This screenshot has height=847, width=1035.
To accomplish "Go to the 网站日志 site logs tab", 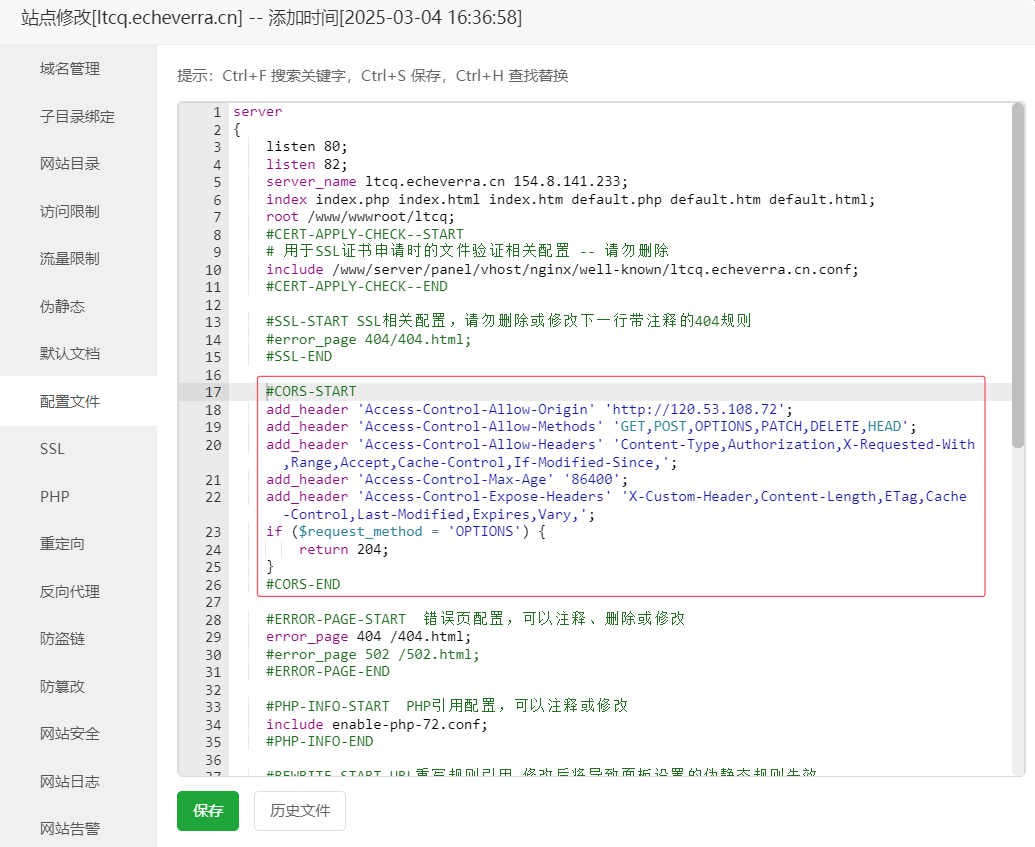I will click(x=70, y=781).
